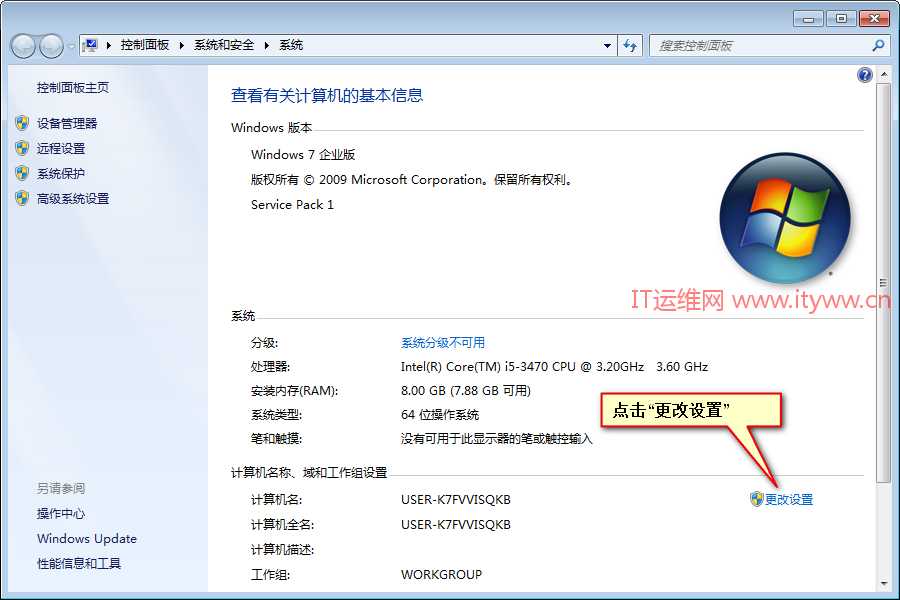Click the Windows logo image

tap(785, 218)
